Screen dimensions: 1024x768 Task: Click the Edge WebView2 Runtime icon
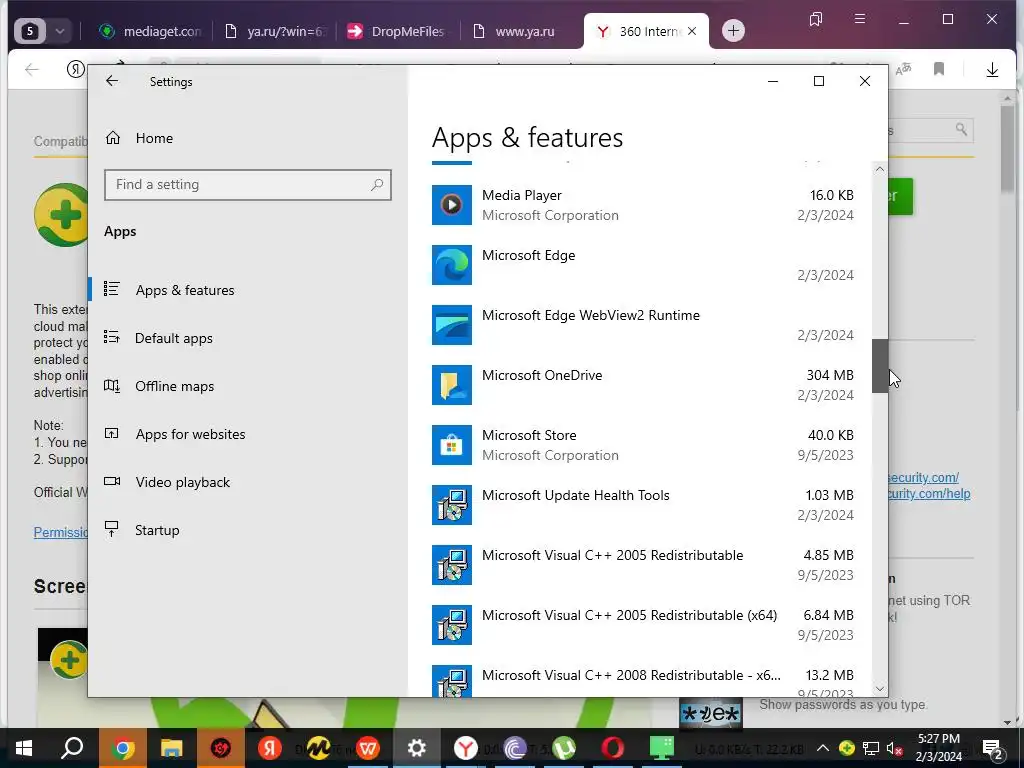click(452, 325)
